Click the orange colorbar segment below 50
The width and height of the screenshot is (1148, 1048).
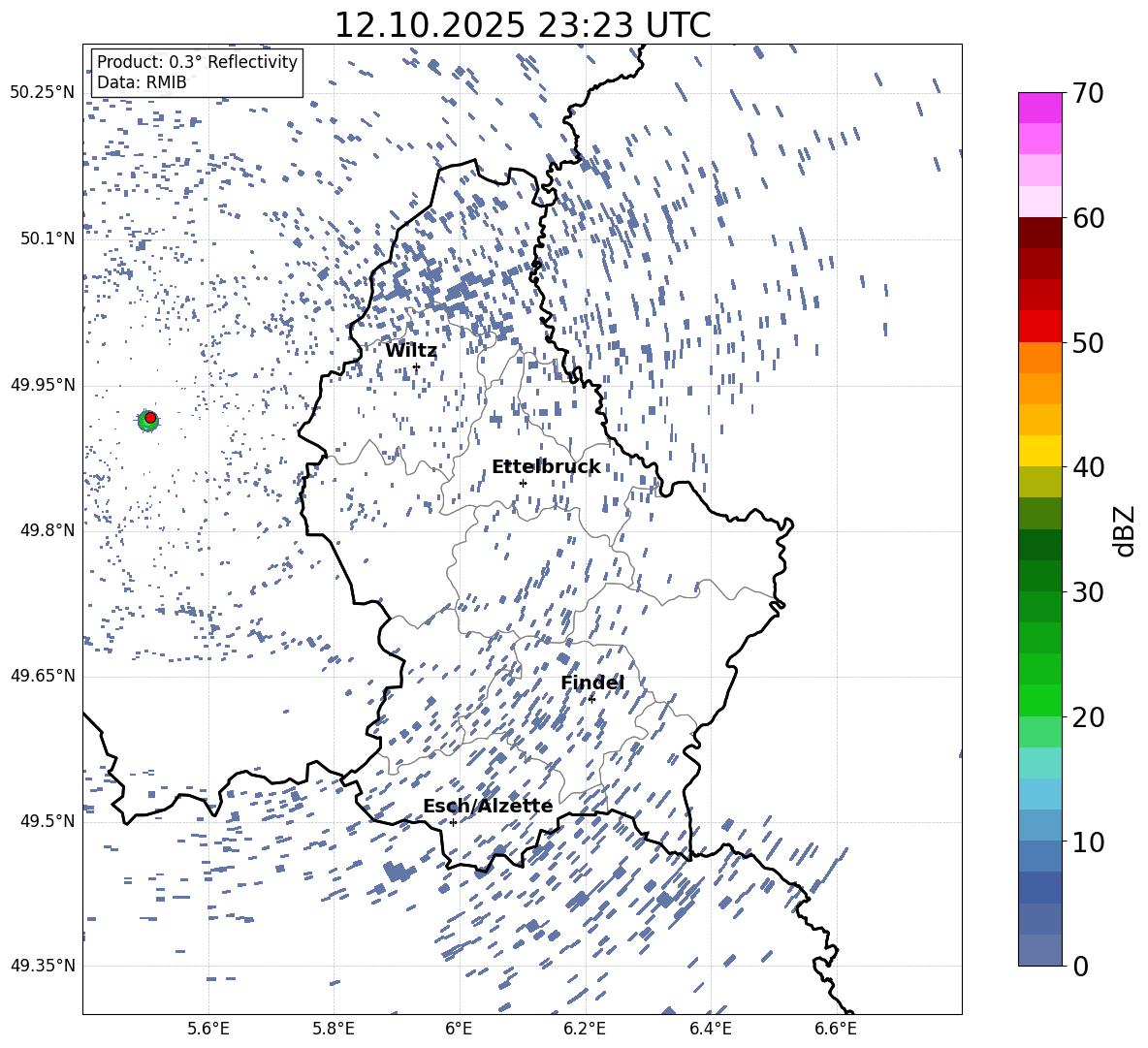(x=1039, y=358)
